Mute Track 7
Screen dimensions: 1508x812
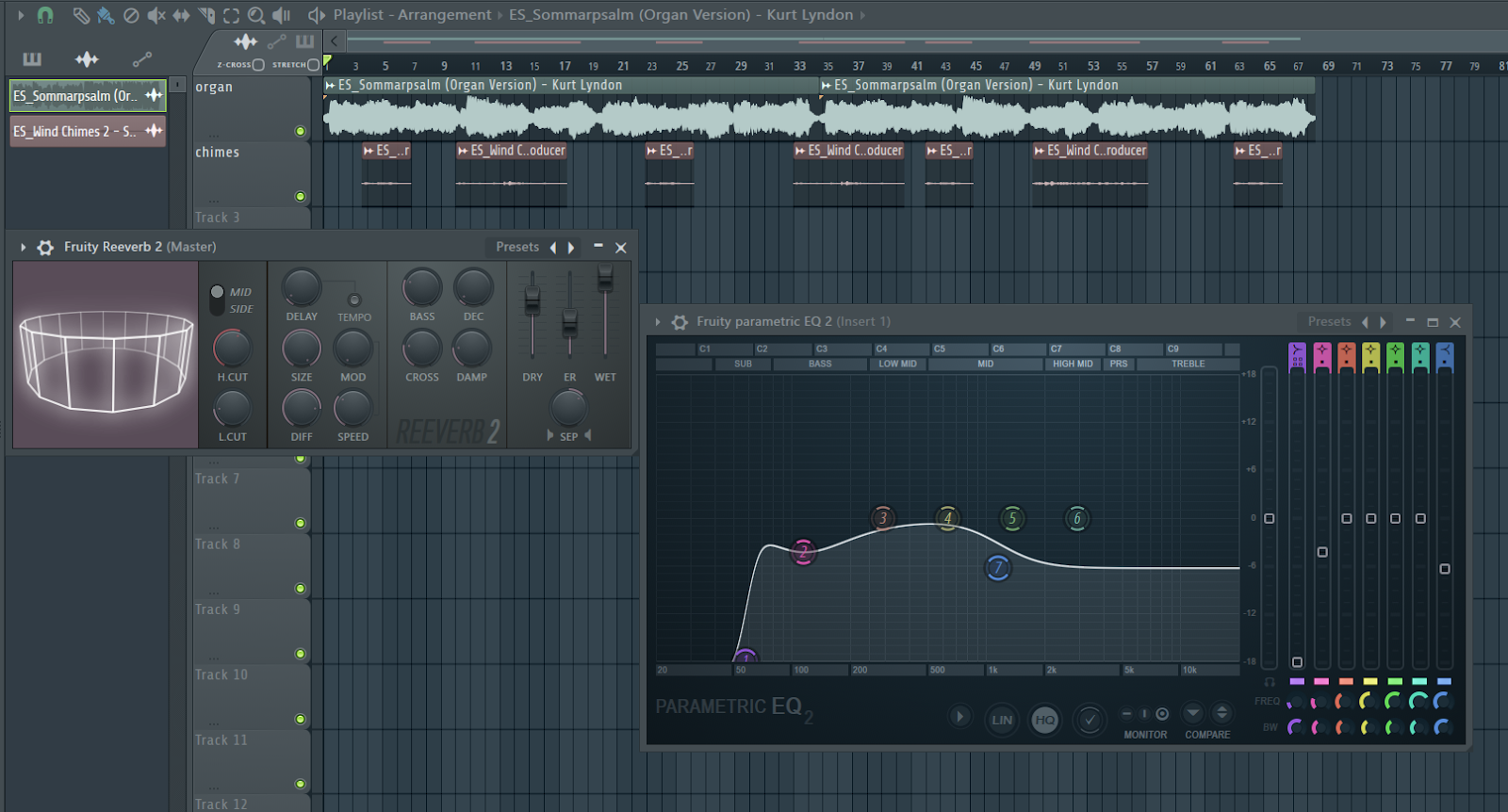click(x=300, y=523)
